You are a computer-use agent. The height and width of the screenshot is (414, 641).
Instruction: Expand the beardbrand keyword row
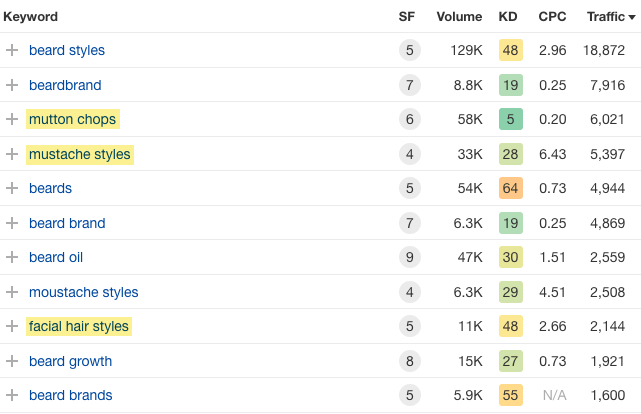pos(12,85)
